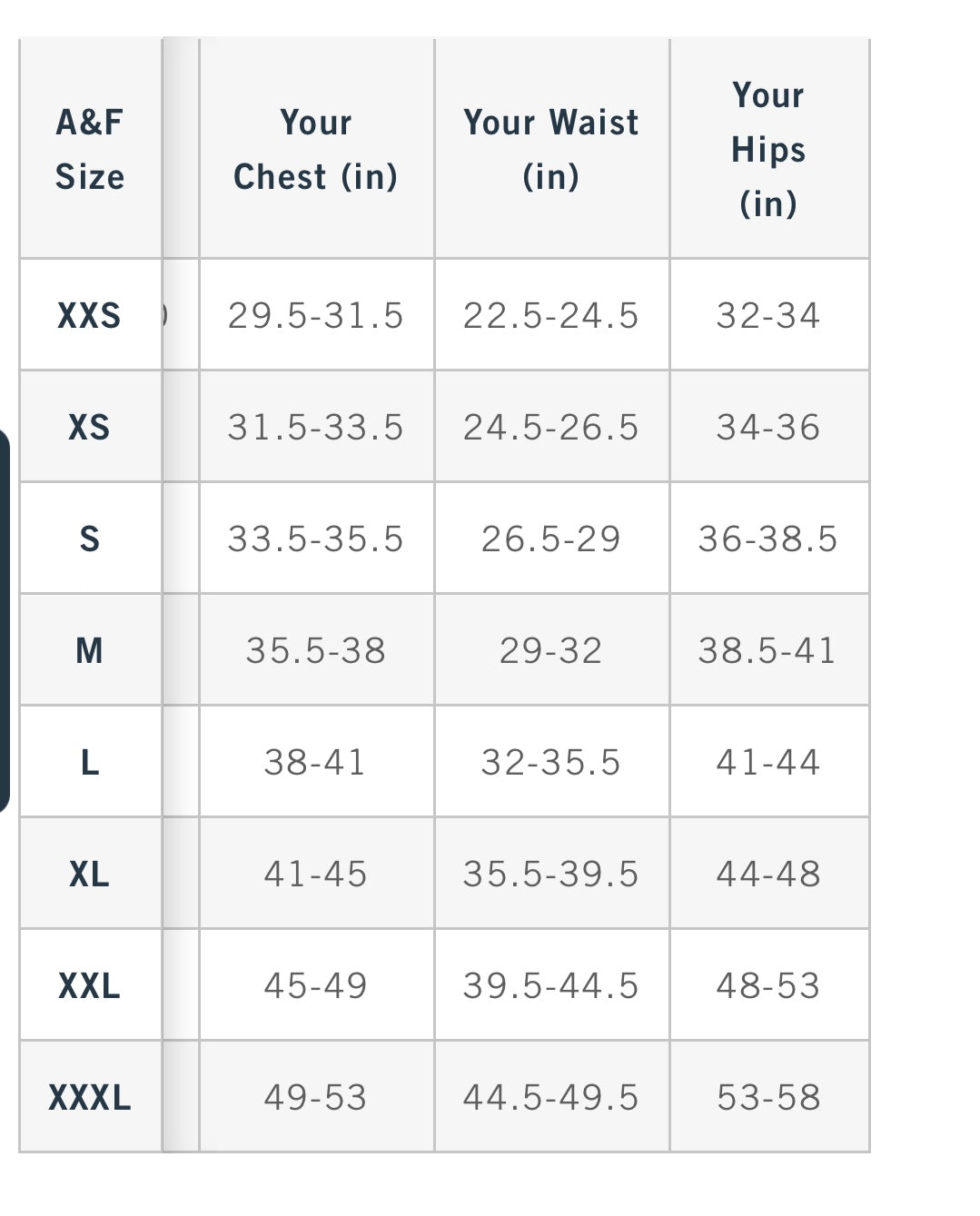Click the XS size label
The width and height of the screenshot is (980, 1216).
coord(89,427)
